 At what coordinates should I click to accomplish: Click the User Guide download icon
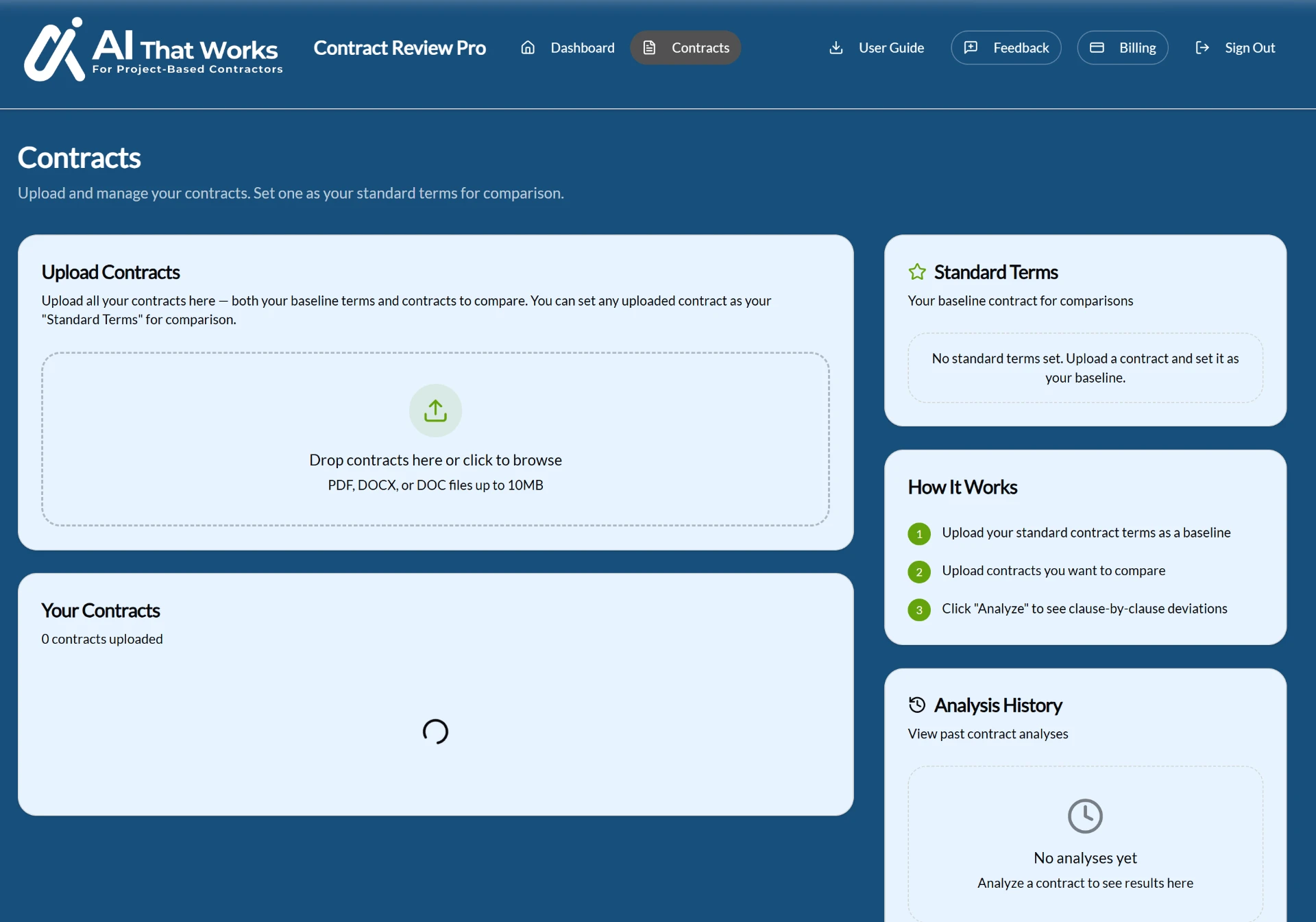tap(836, 48)
